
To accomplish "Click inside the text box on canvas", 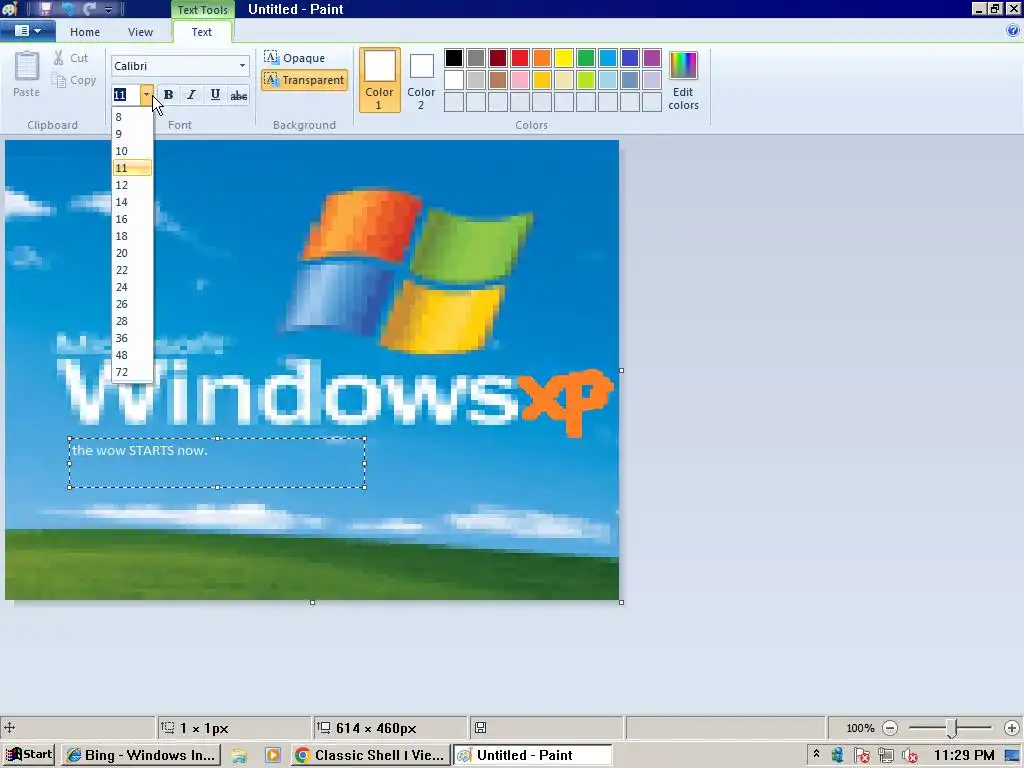I will point(217,462).
